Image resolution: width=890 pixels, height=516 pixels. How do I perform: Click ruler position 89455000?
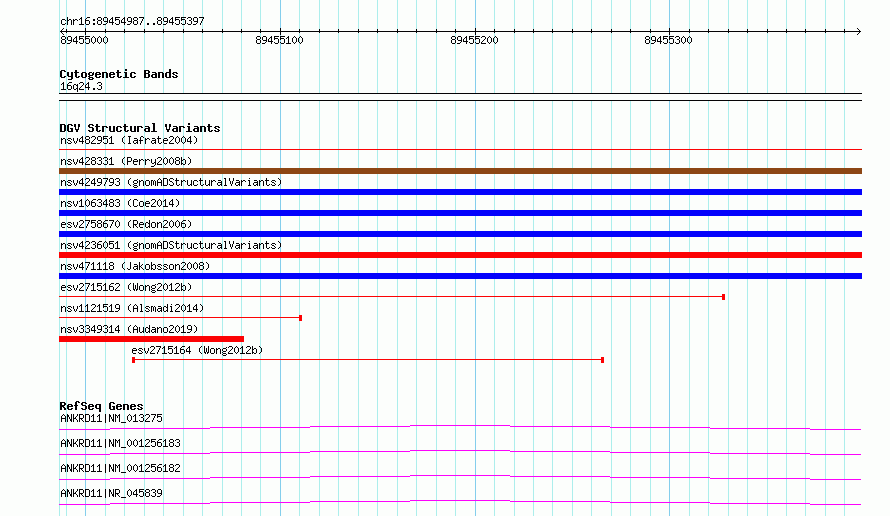(84, 40)
